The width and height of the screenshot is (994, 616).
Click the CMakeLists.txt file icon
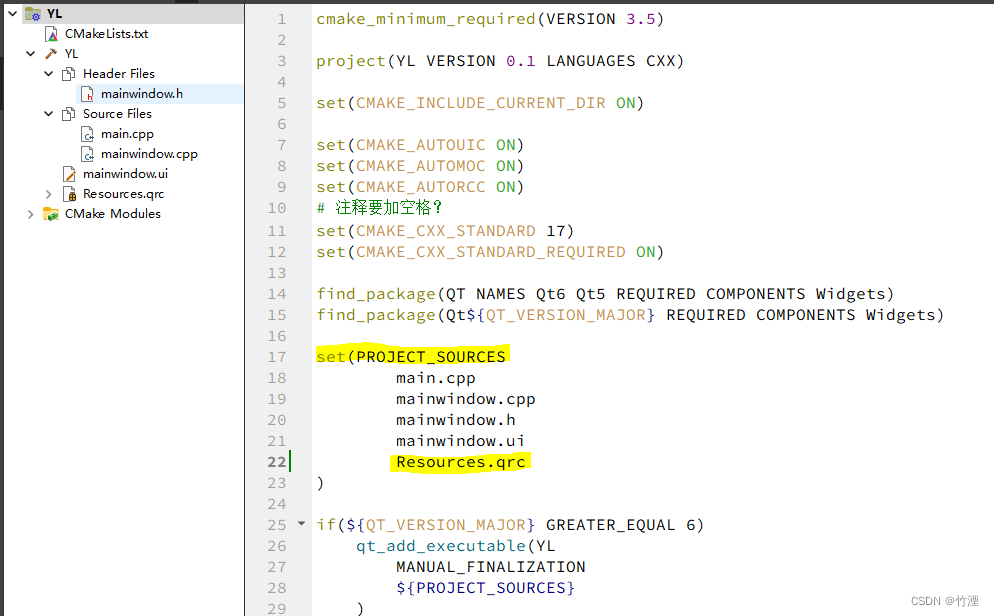[52, 34]
